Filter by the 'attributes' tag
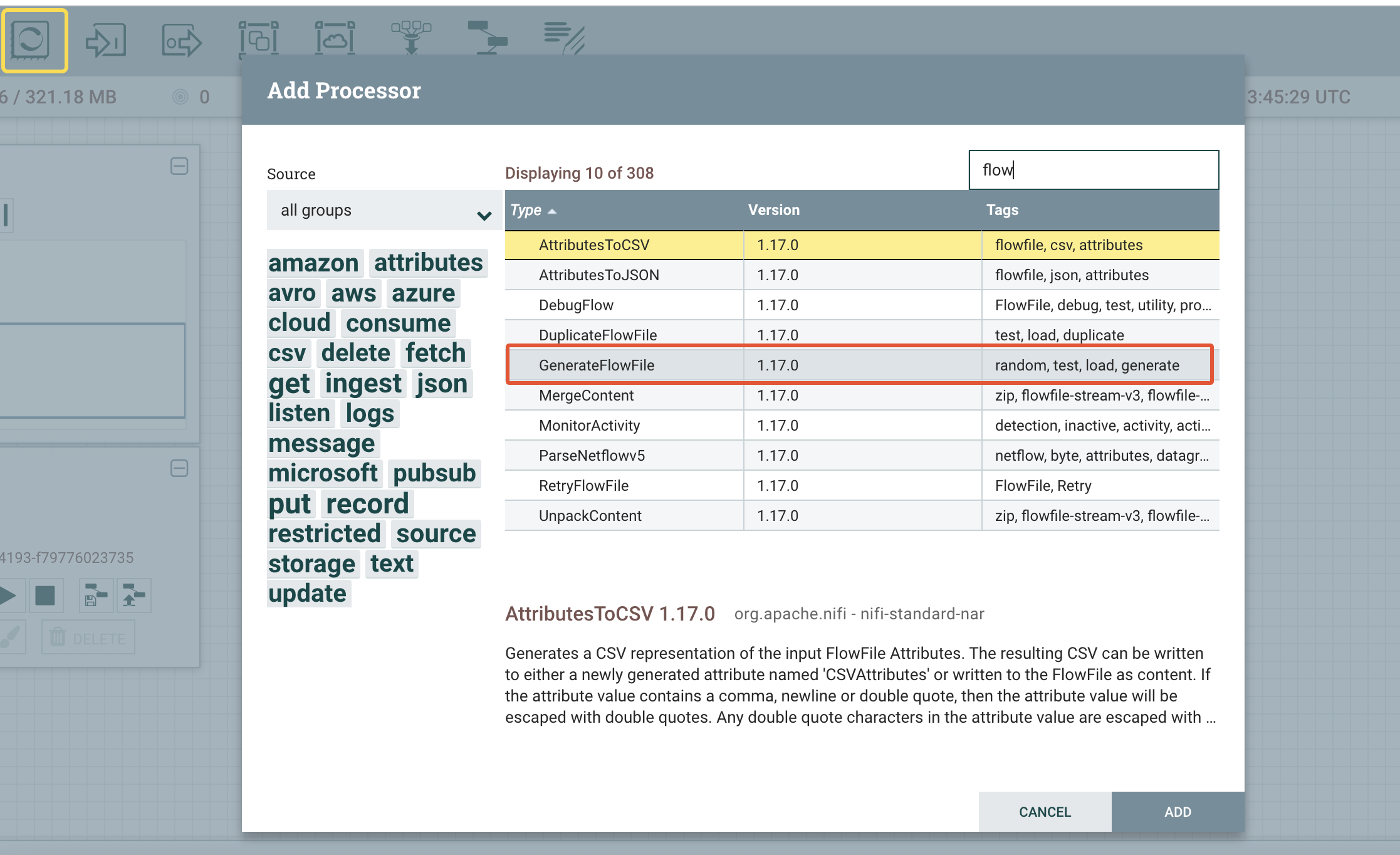This screenshot has height=855, width=1400. point(429,263)
